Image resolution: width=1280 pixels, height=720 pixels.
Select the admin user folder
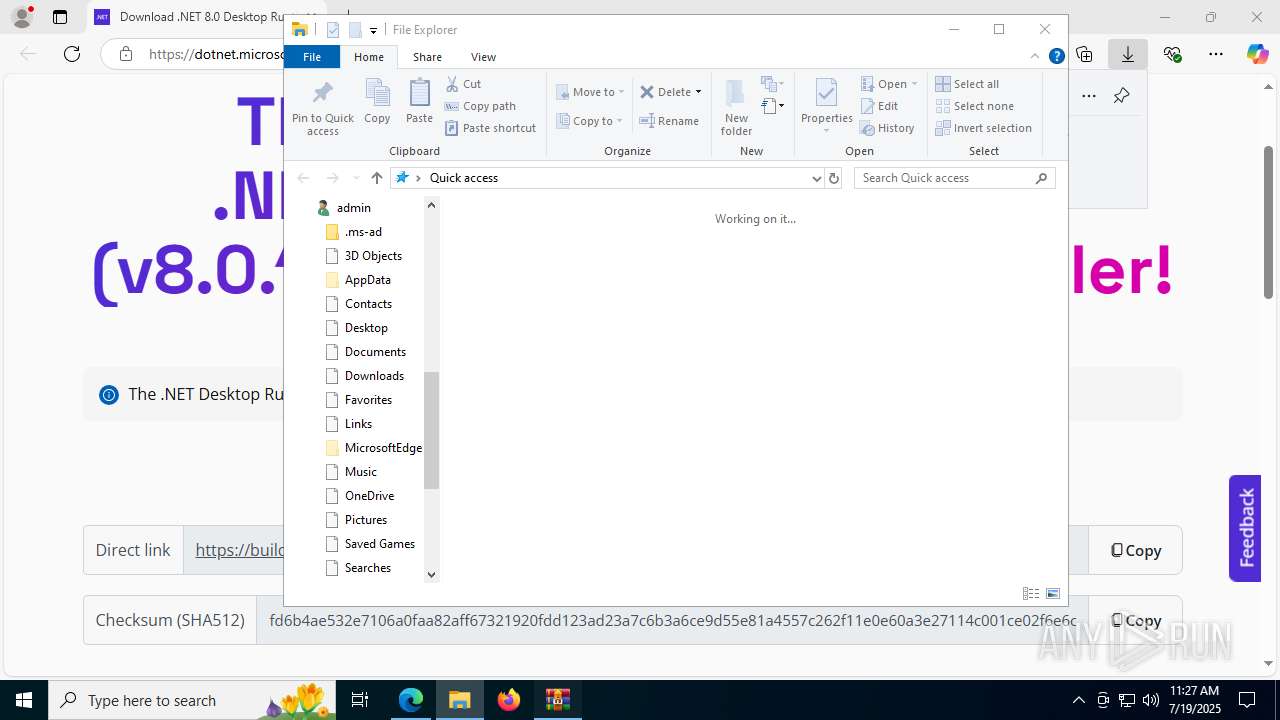(353, 208)
